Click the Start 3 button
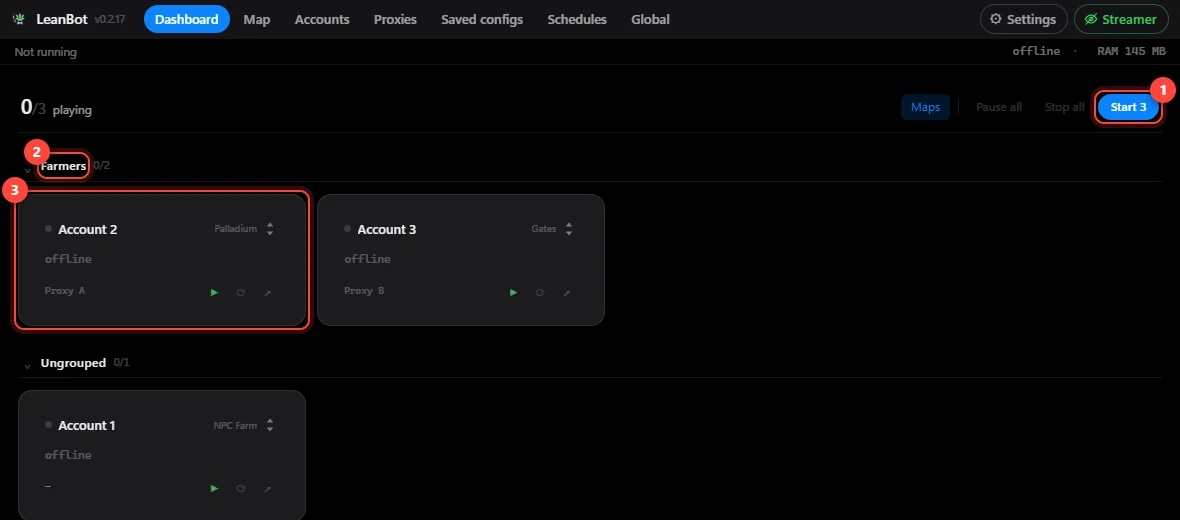 coord(1128,107)
